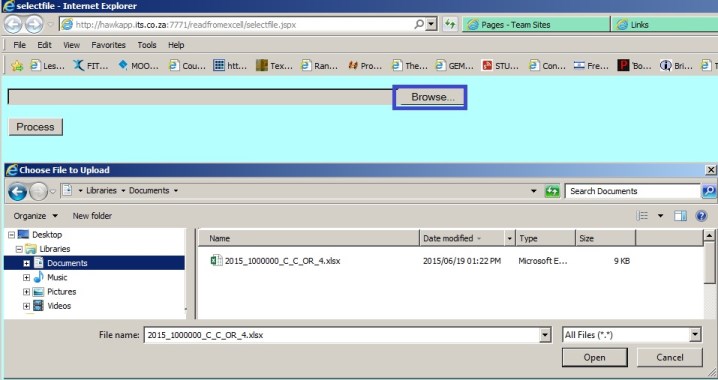Click the New folder button
The height and width of the screenshot is (380, 718).
point(92,216)
